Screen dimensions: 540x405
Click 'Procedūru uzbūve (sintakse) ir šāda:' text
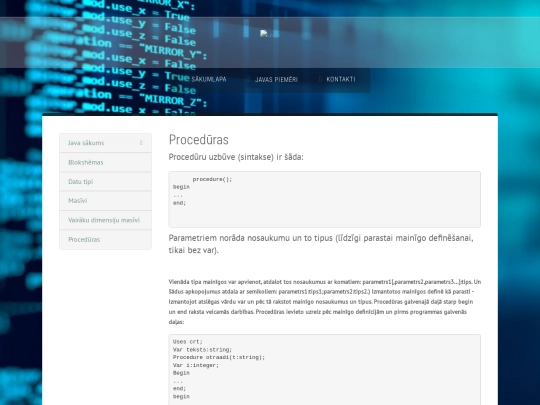pos(236,157)
